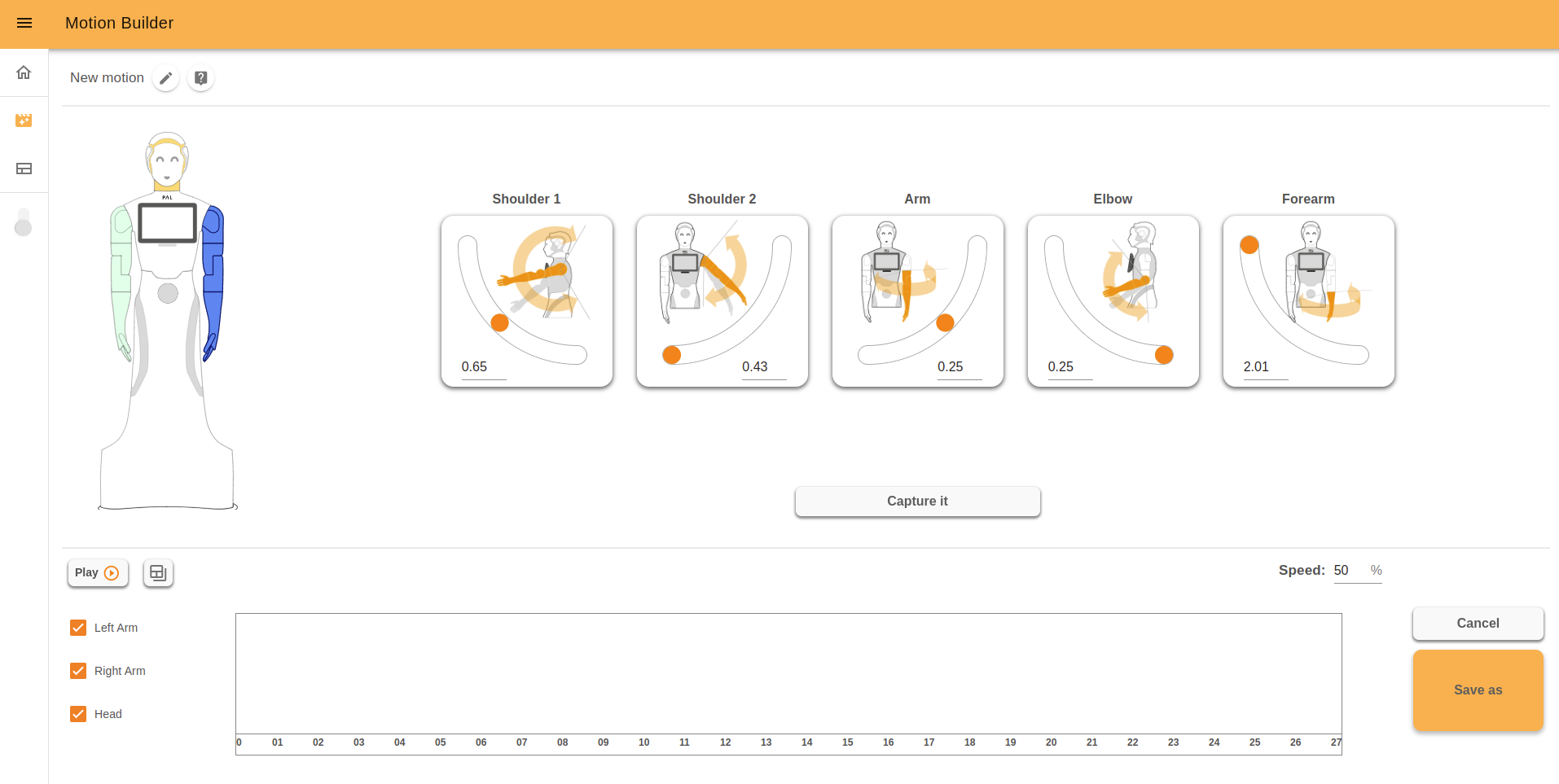Go to the Home sidebar icon

tap(24, 72)
